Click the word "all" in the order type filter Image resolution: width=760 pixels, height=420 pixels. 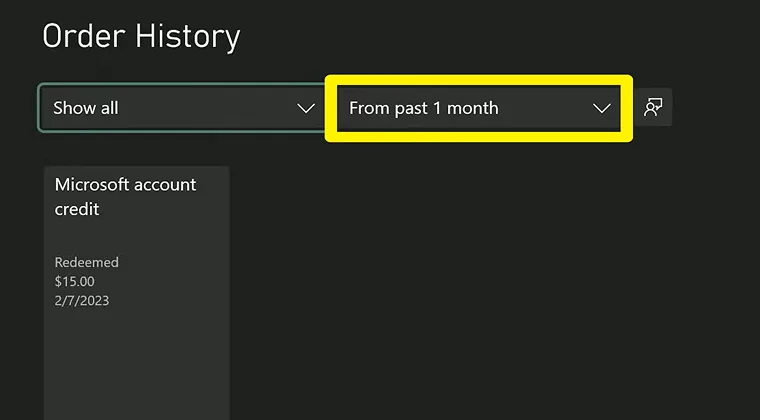pos(108,108)
